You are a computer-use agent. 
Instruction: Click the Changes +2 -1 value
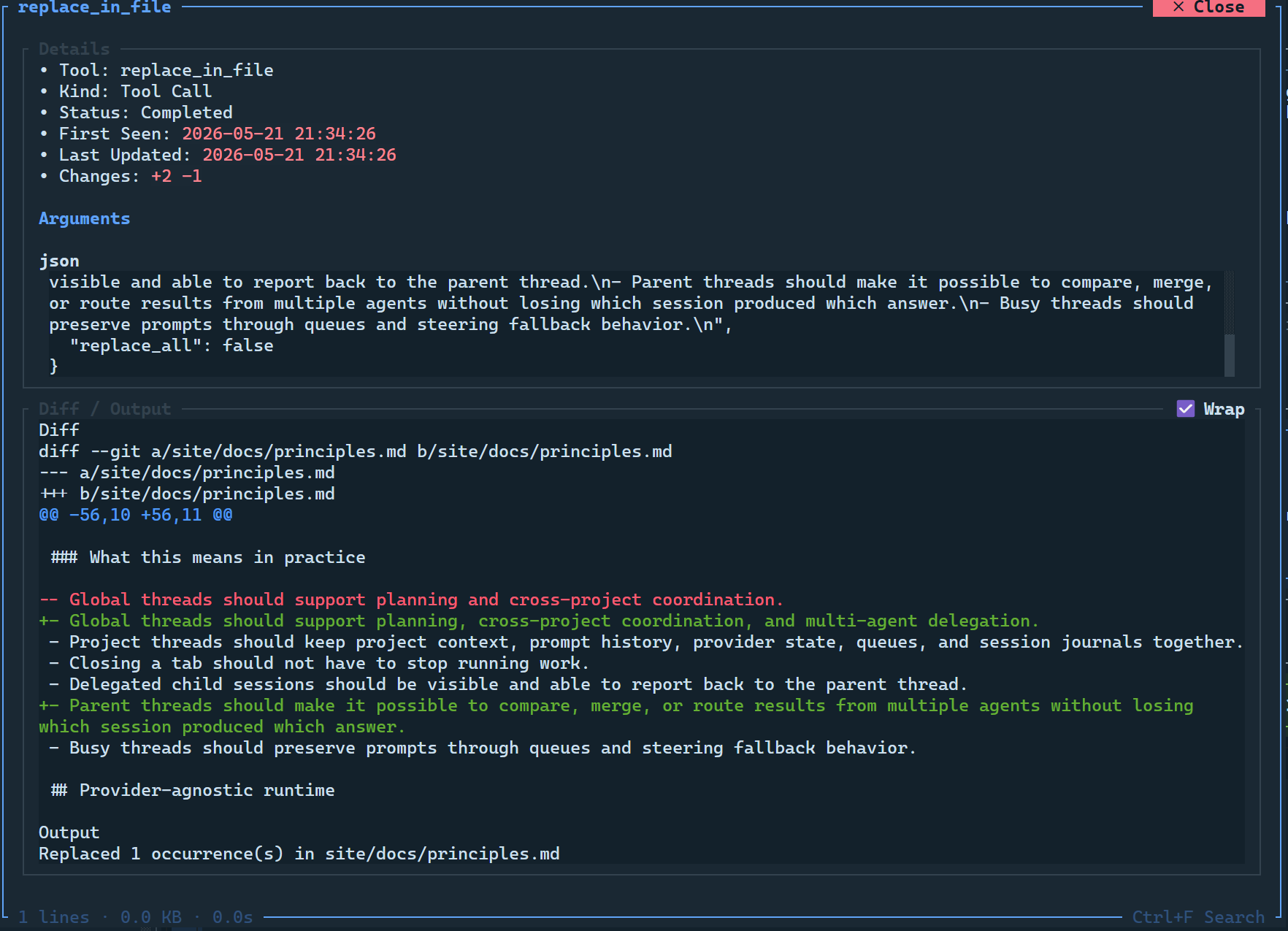coord(177,176)
